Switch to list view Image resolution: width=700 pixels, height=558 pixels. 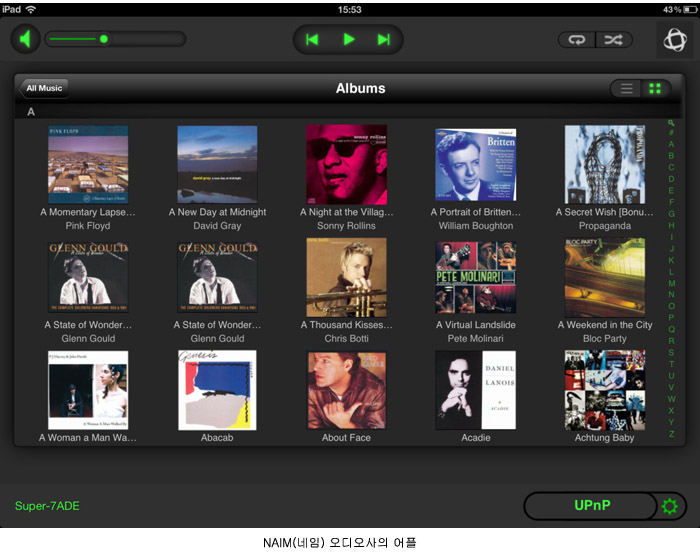[x=626, y=88]
